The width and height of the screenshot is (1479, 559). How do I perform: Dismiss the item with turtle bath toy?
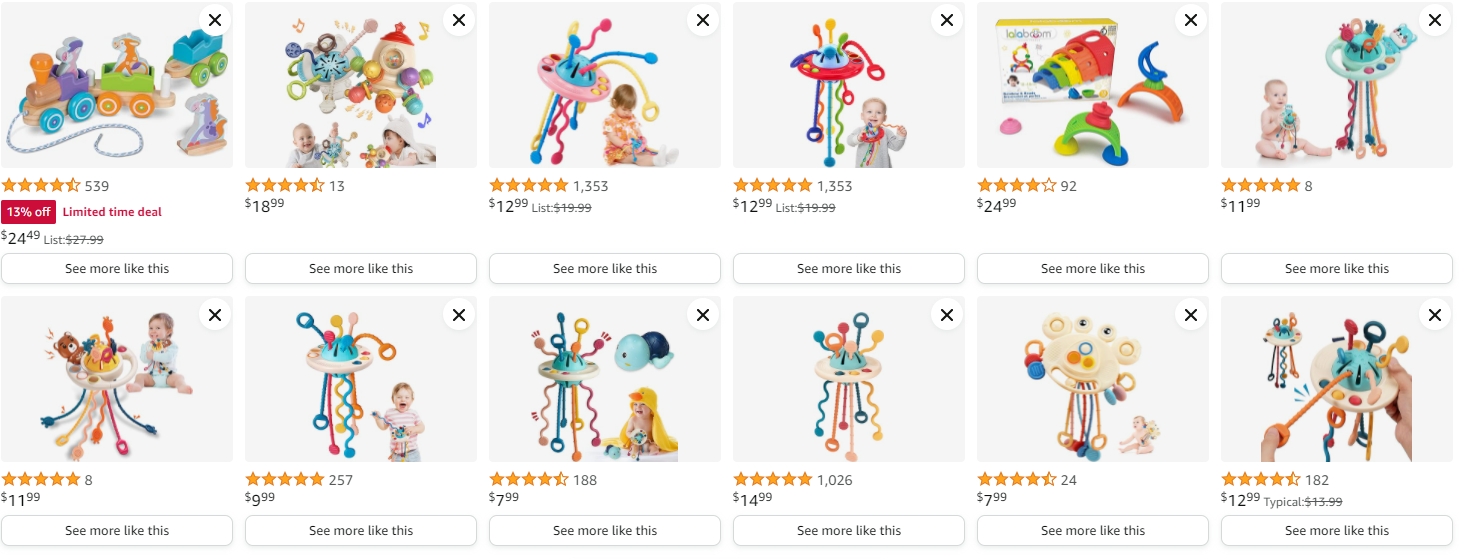(703, 316)
